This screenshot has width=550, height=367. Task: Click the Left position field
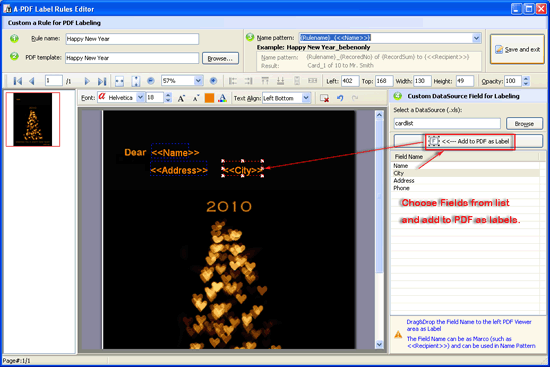pyautogui.click(x=350, y=81)
